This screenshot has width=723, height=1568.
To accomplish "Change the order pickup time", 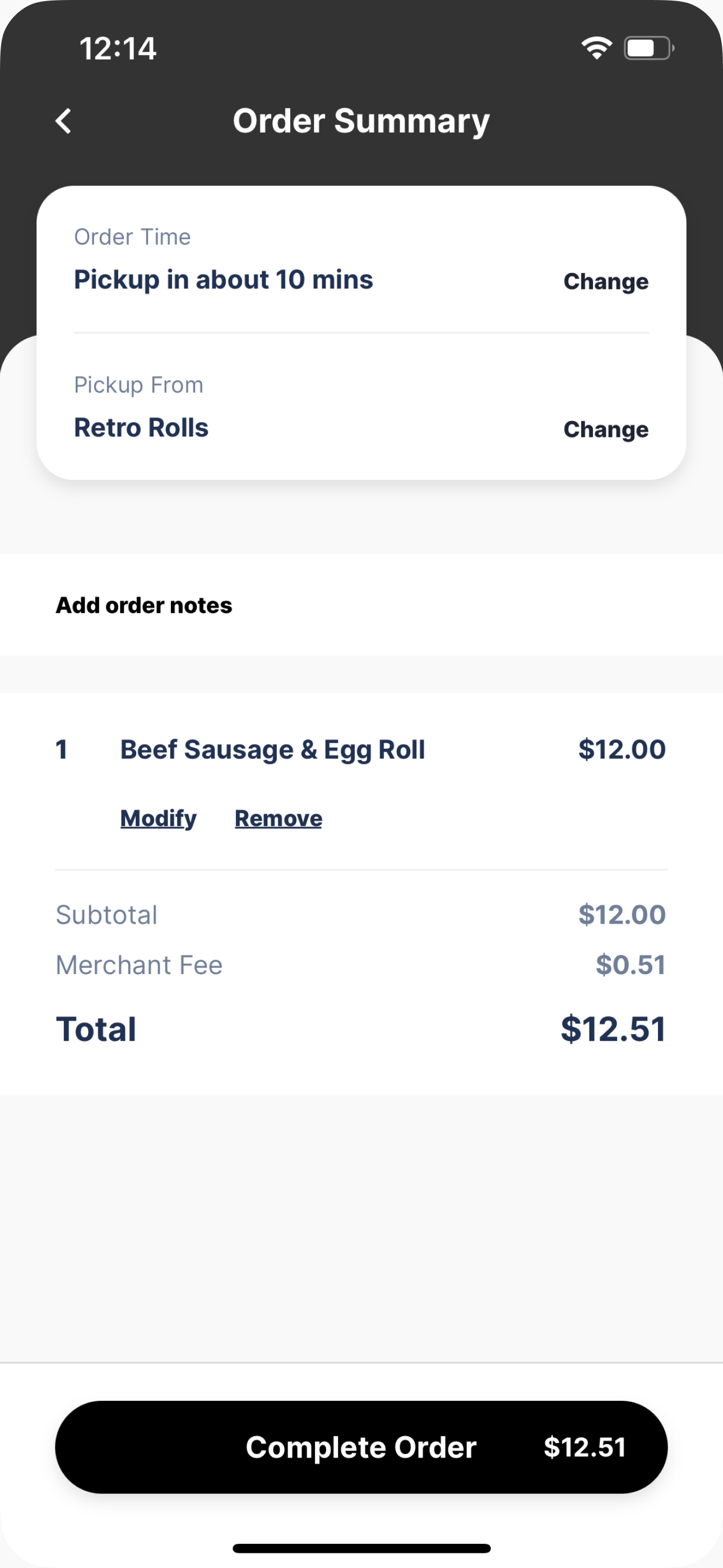I will click(605, 281).
